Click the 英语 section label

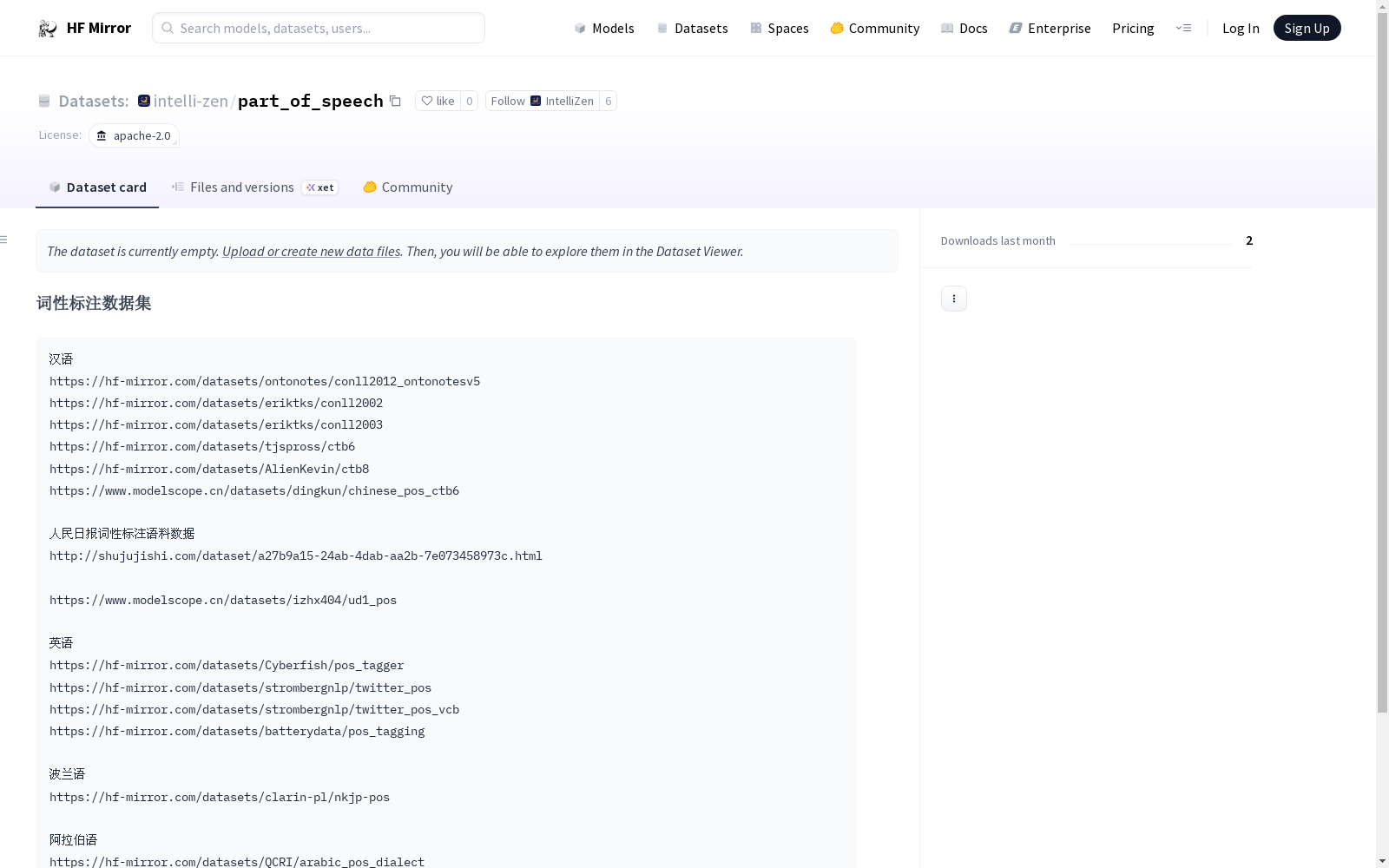tap(61, 642)
